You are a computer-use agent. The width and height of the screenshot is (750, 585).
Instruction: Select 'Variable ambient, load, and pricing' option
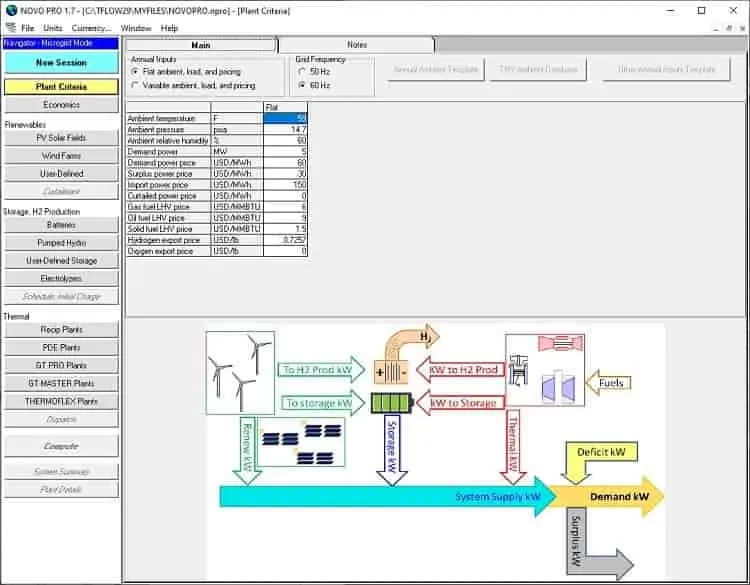(194, 85)
